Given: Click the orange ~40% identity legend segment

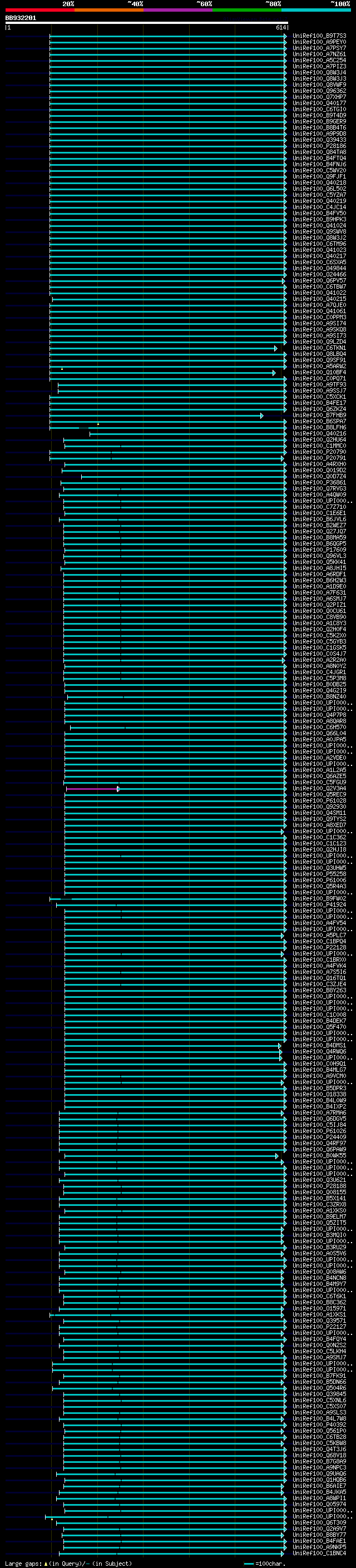Looking at the screenshot, I should pyautogui.click(x=109, y=10).
